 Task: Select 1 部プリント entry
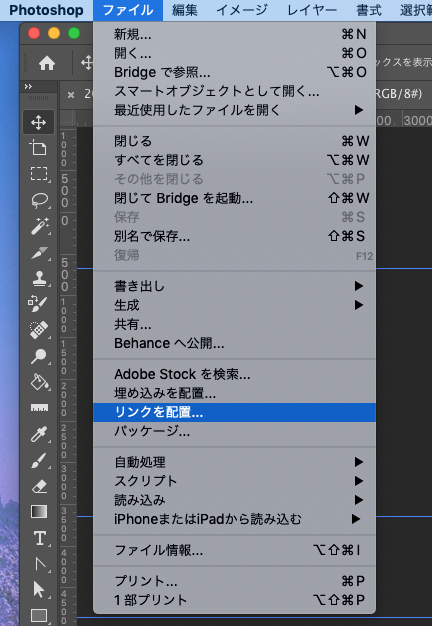pos(234,600)
